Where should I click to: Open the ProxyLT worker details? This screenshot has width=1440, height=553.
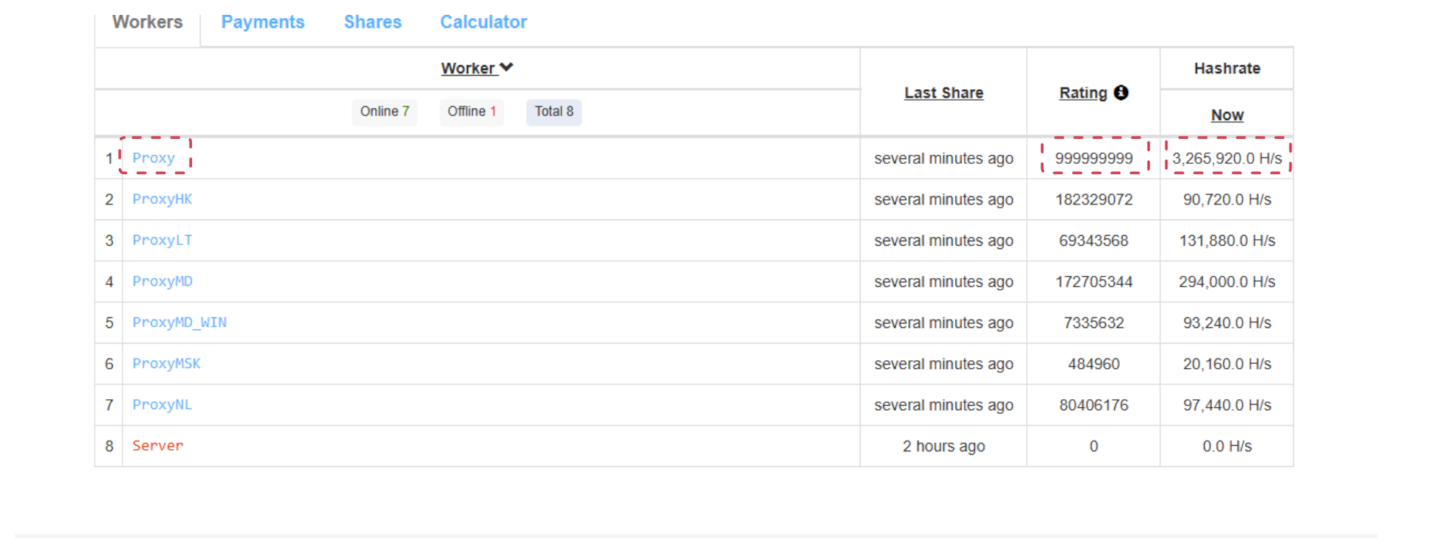(x=162, y=240)
